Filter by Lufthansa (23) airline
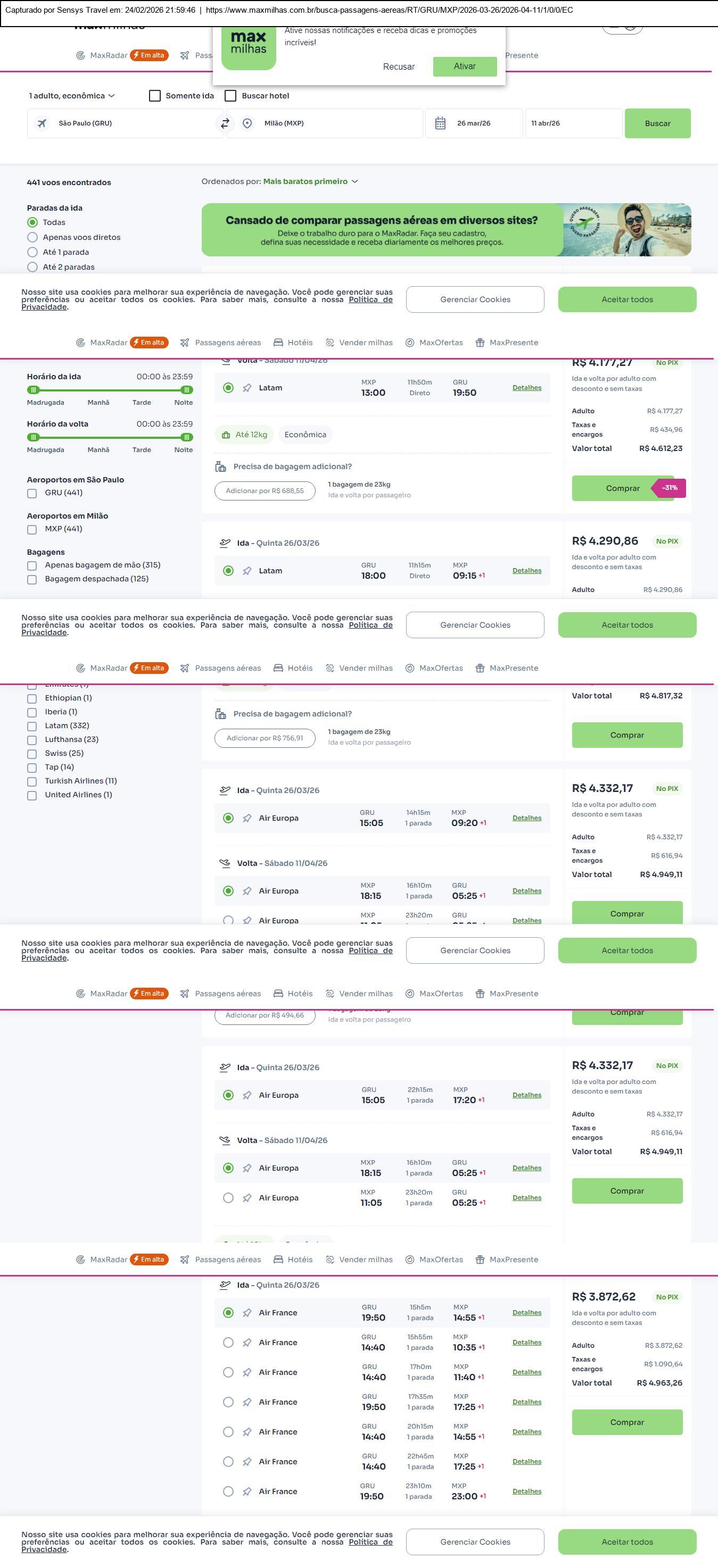 coord(32,740)
